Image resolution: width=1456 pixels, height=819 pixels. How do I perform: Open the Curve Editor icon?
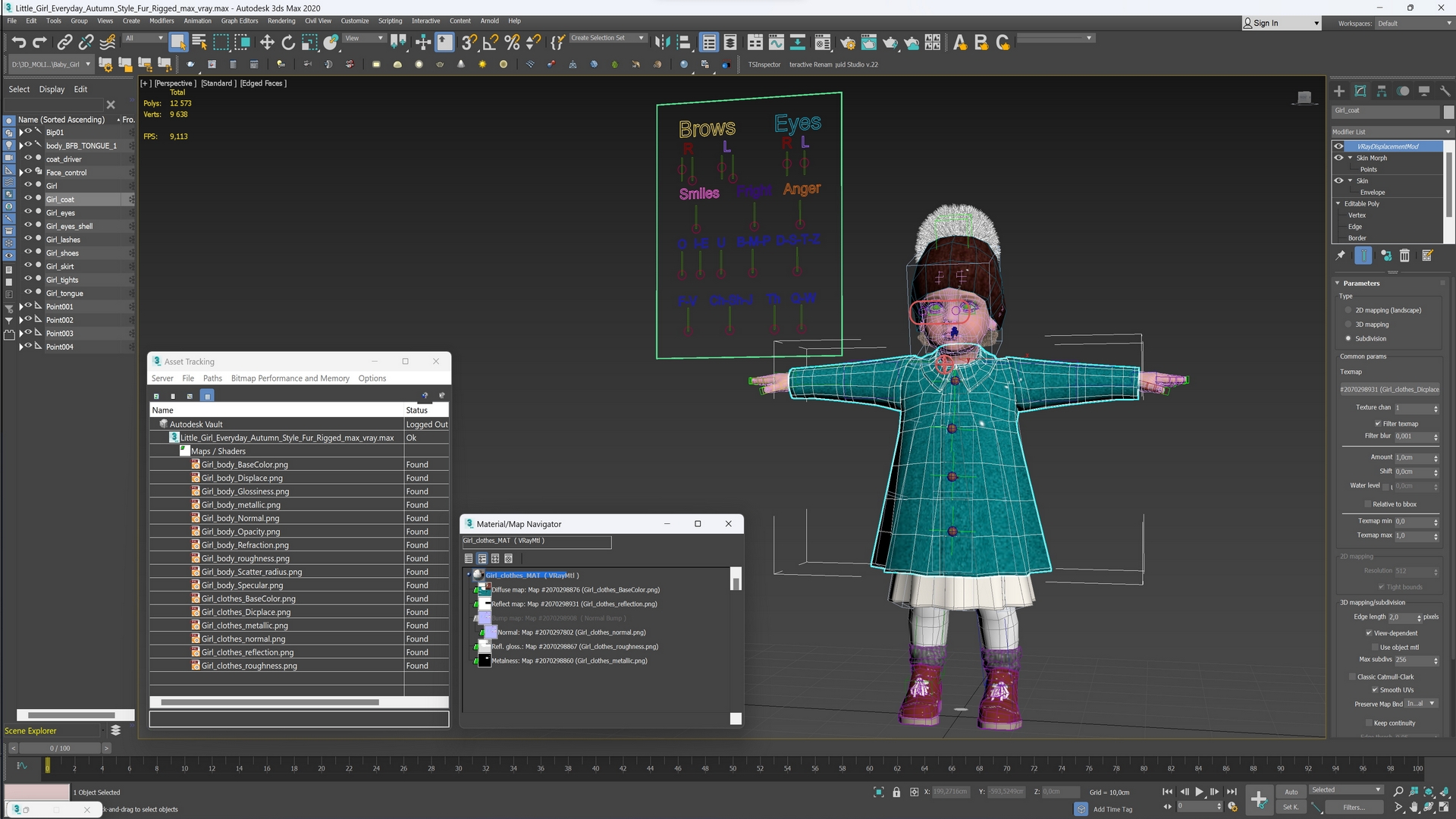(777, 42)
